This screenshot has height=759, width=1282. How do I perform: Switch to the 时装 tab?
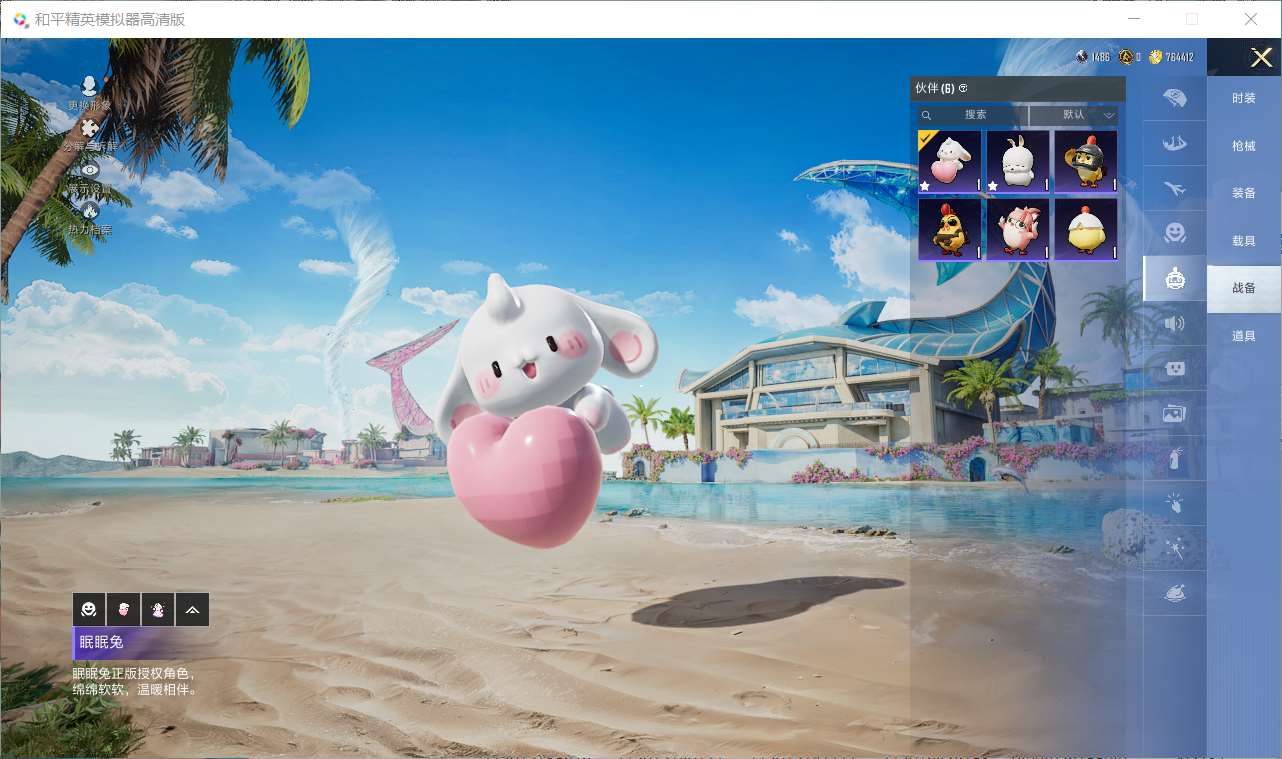[1243, 98]
